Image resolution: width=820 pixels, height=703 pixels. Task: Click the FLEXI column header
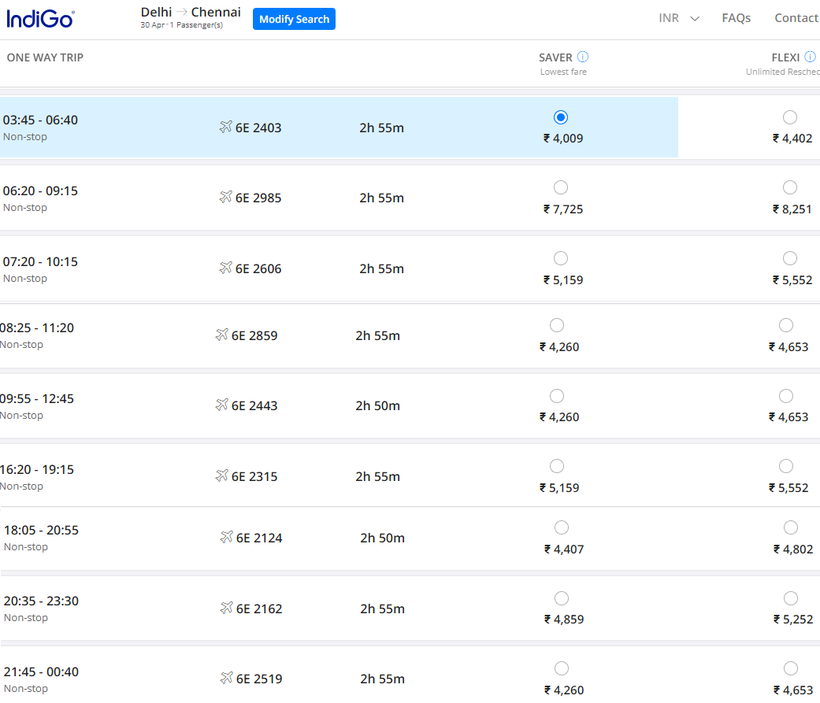[785, 58]
